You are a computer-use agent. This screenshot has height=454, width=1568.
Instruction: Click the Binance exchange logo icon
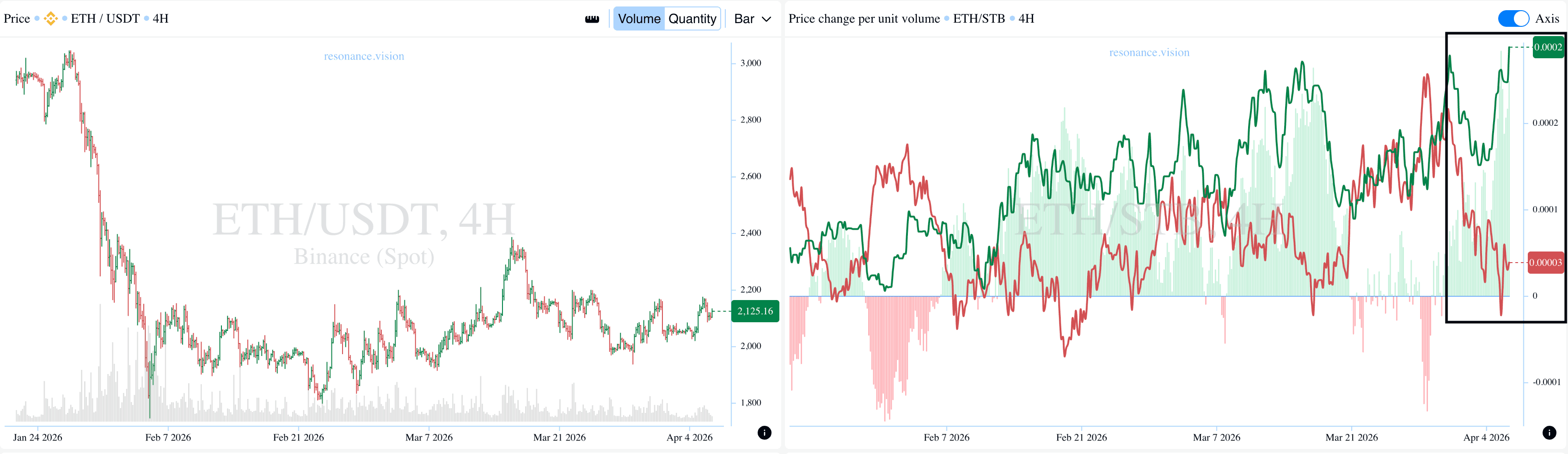click(x=50, y=19)
